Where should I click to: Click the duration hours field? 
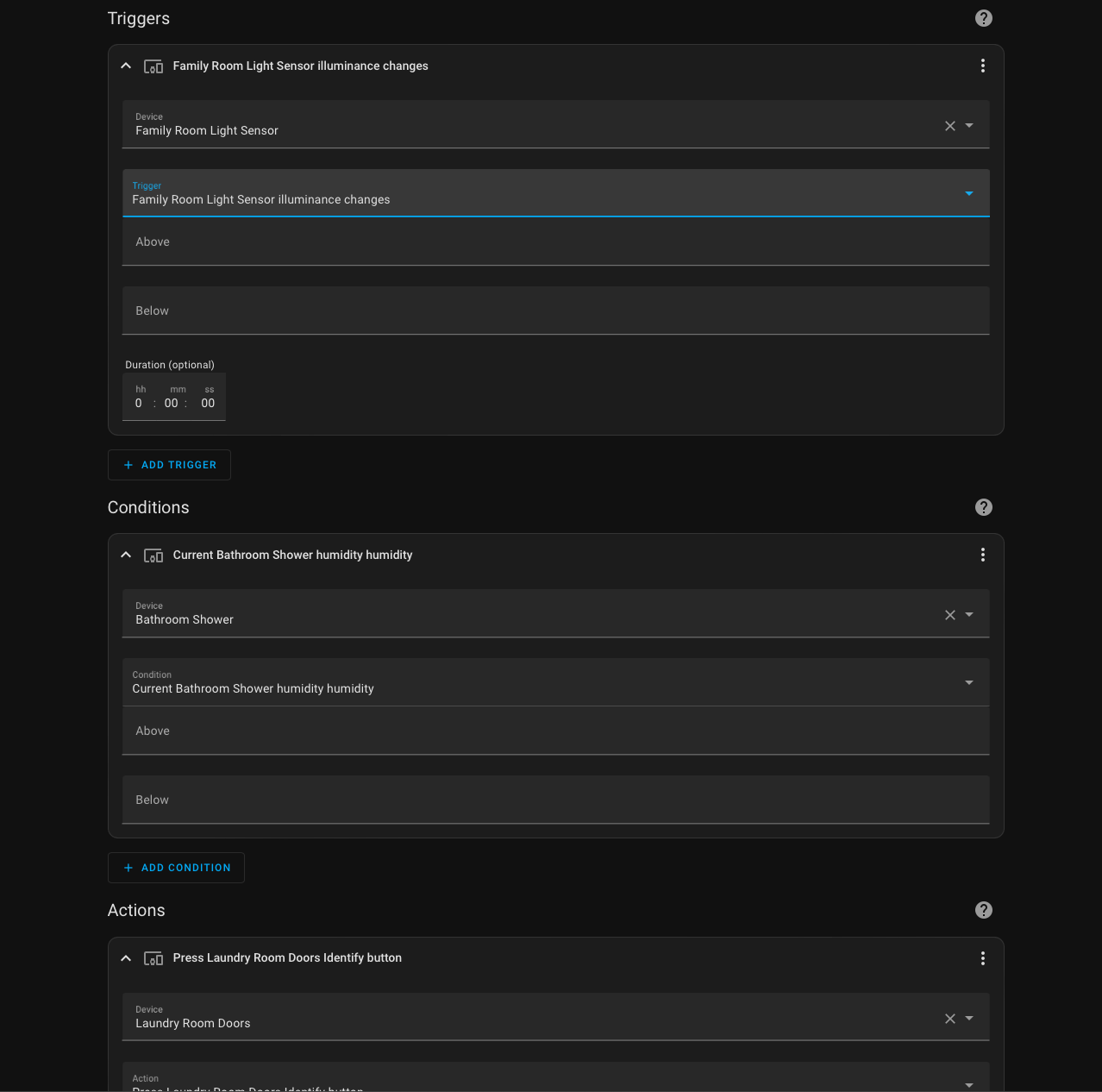click(x=138, y=402)
